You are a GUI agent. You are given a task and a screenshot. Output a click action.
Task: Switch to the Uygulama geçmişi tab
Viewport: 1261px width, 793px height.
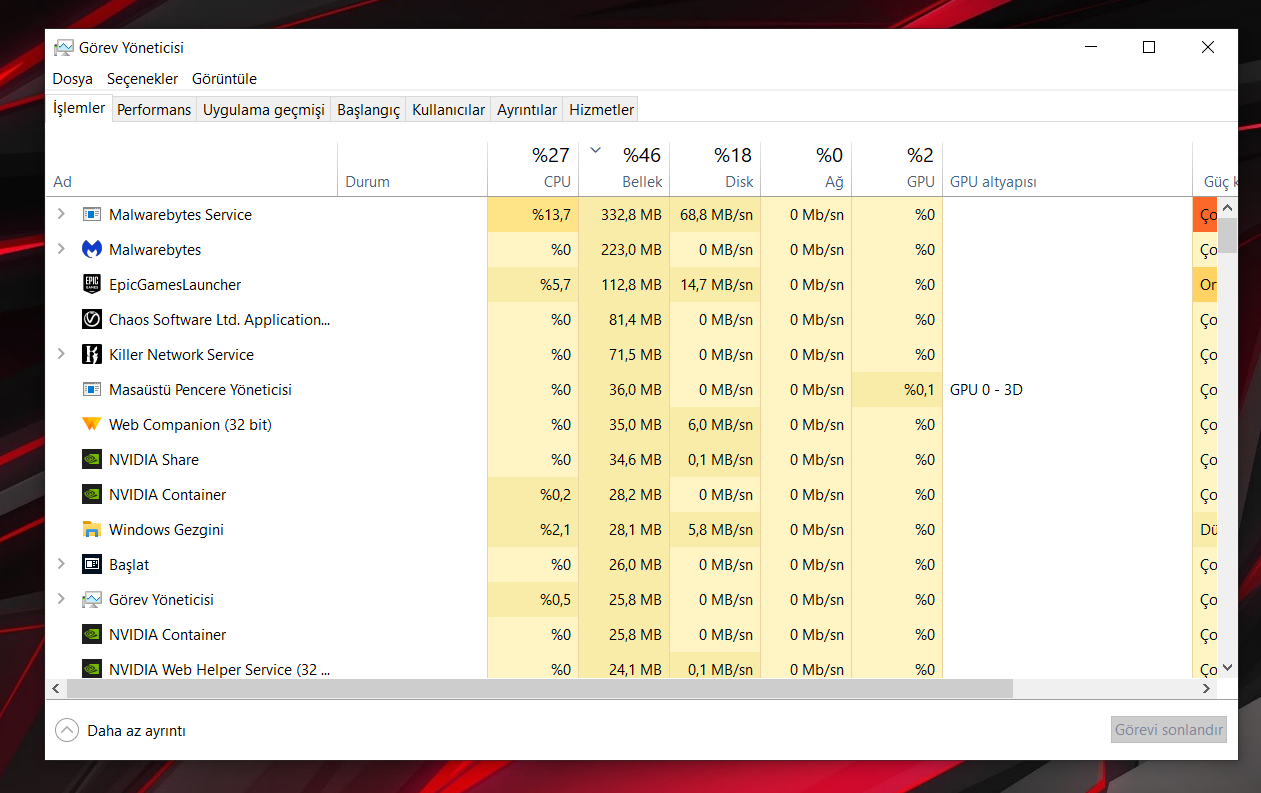[x=264, y=110]
